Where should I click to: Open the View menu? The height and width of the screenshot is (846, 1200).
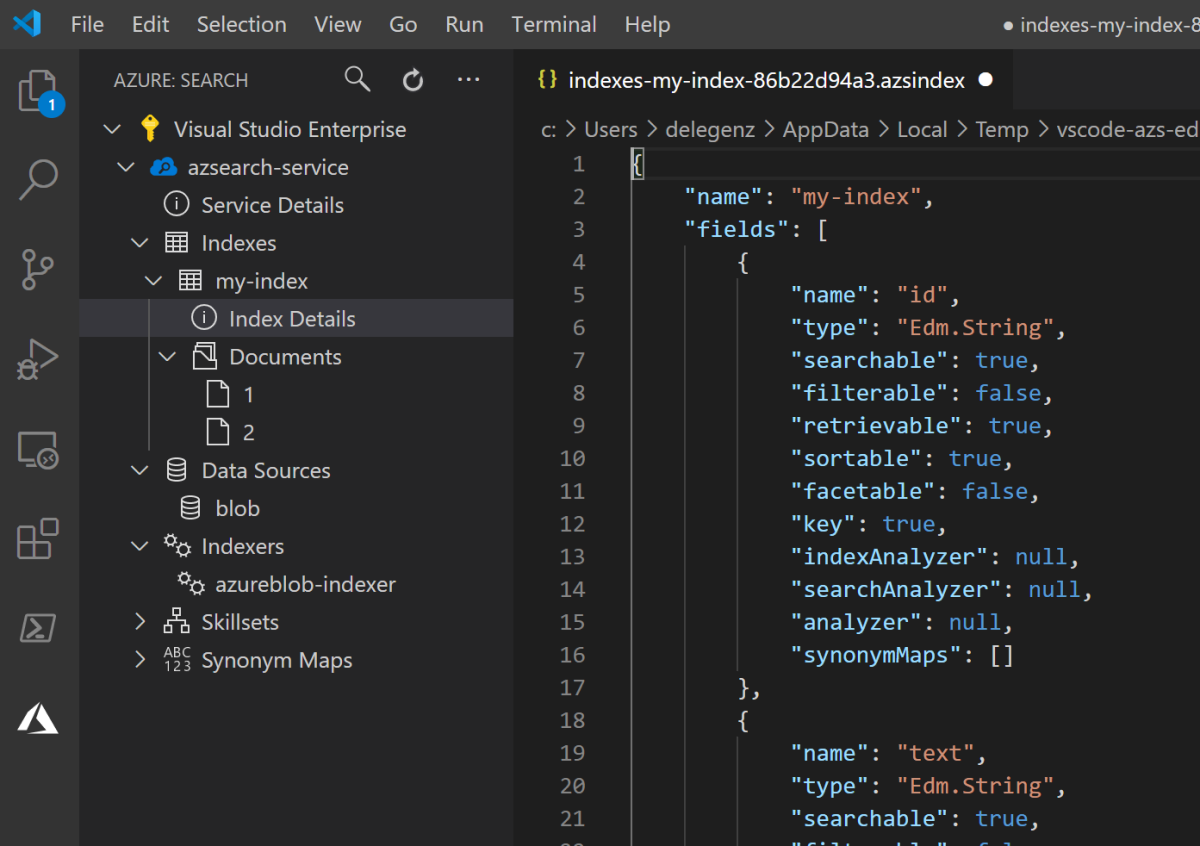(338, 24)
